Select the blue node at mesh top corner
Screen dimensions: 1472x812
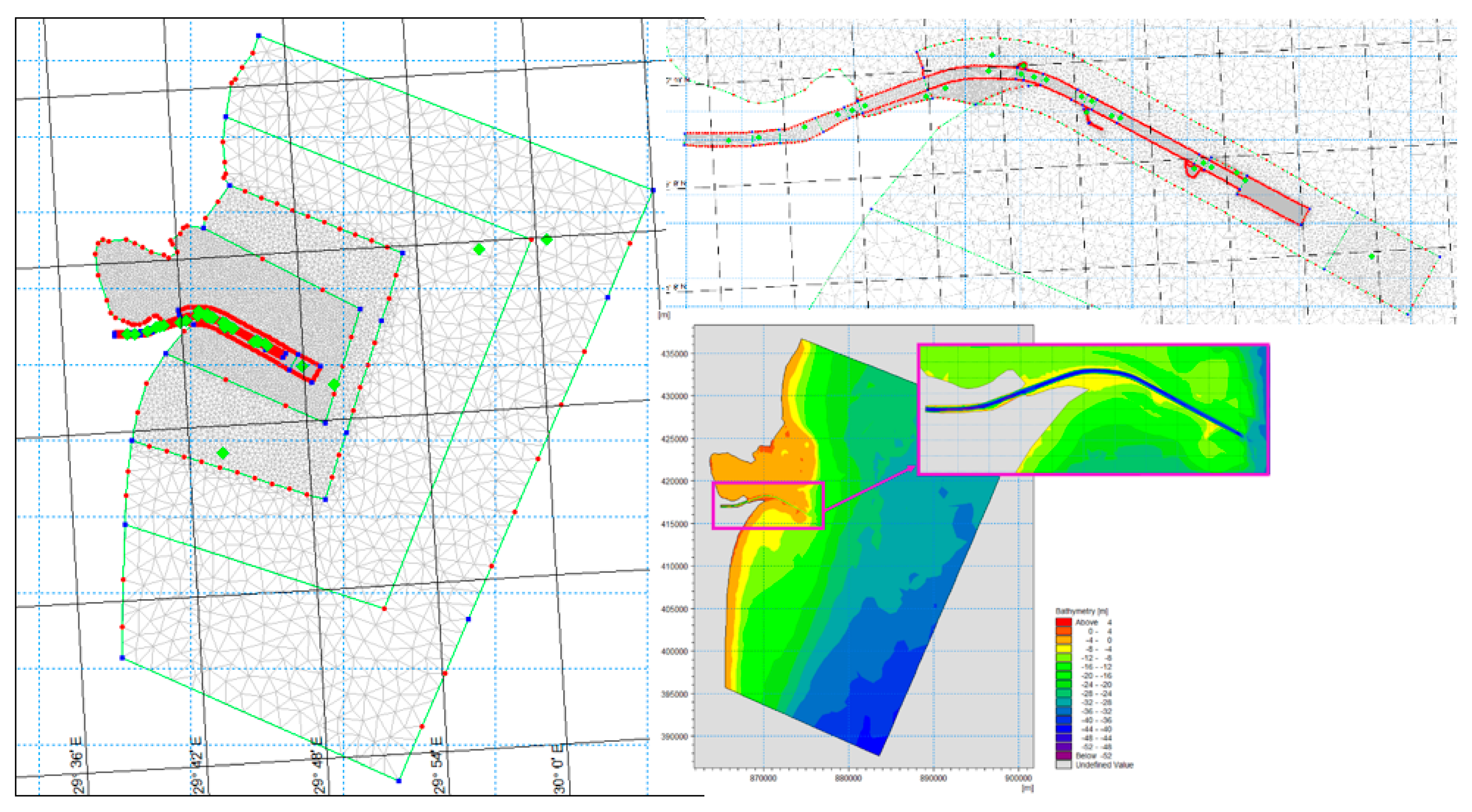click(258, 36)
